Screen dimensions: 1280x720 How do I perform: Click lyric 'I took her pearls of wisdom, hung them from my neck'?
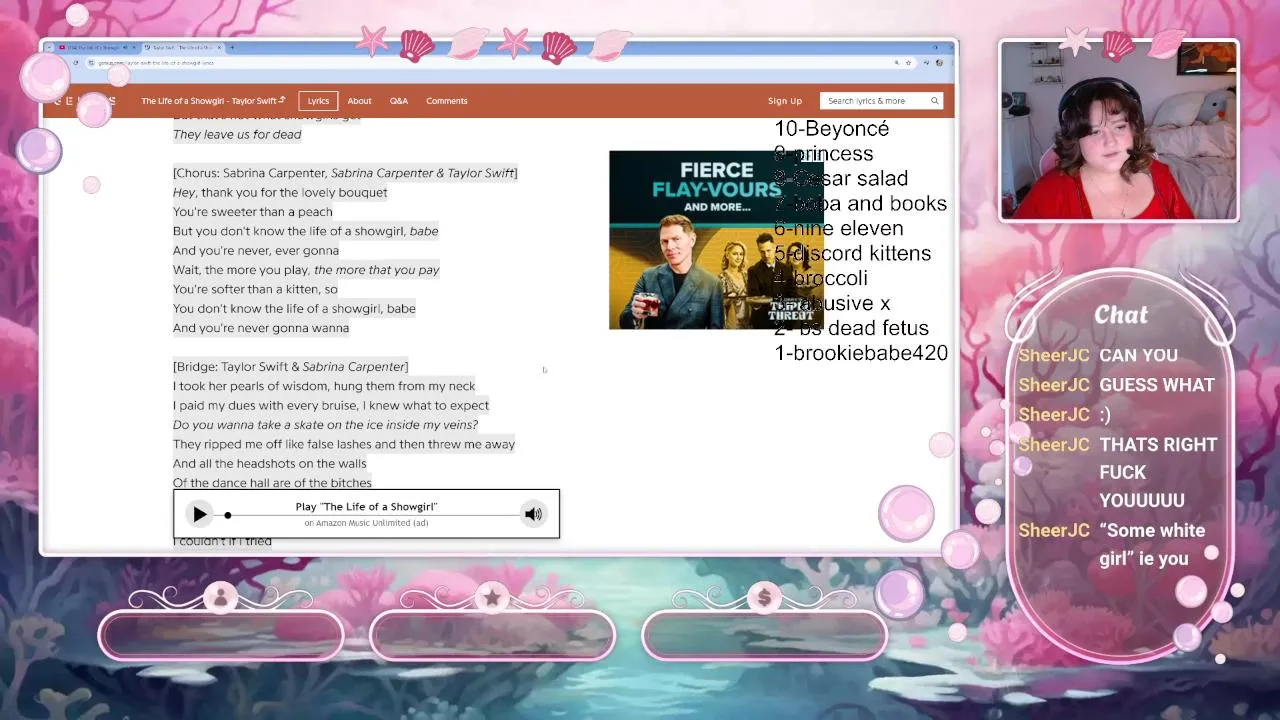click(324, 386)
